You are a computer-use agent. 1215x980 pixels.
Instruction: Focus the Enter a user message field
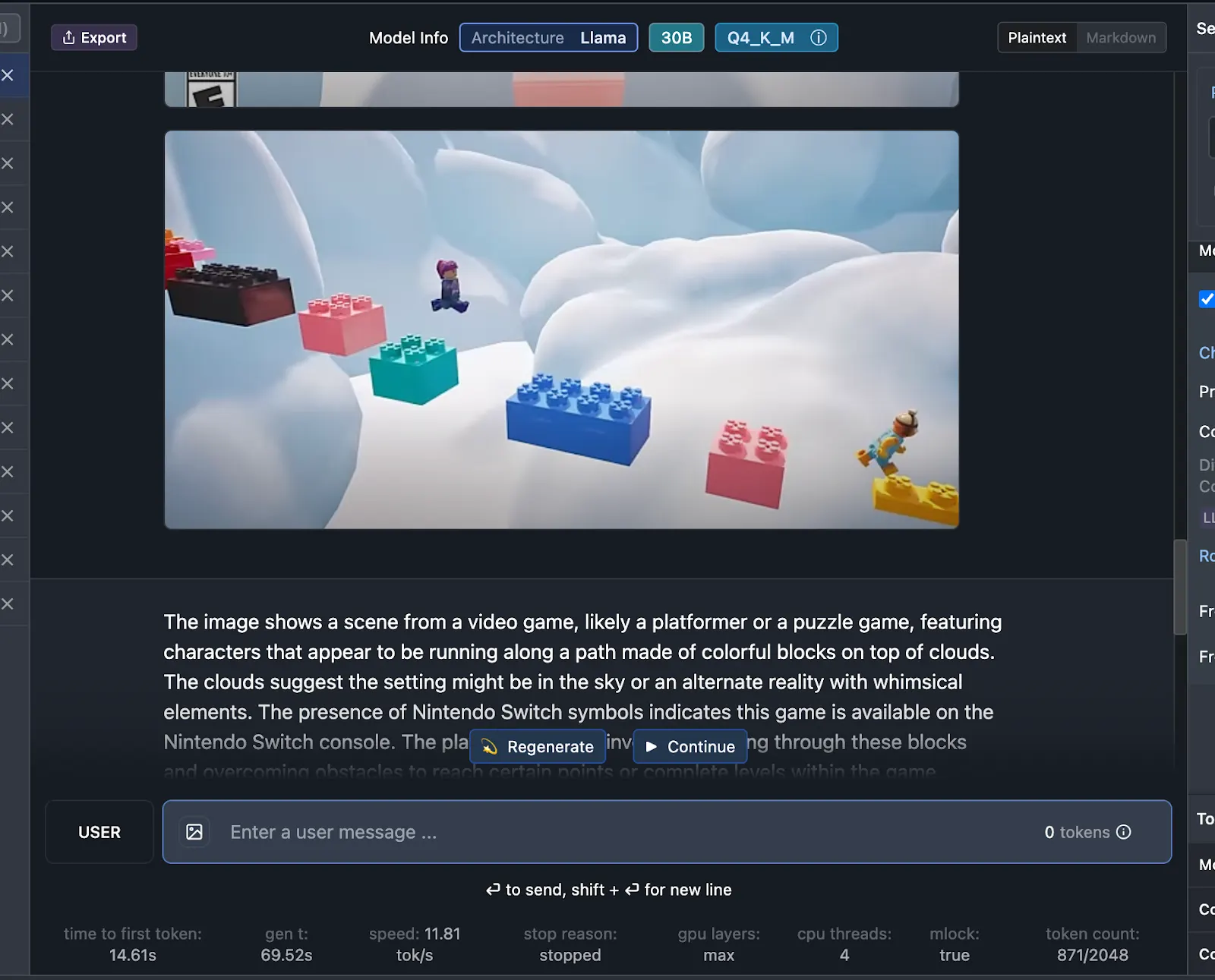pyautogui.click(x=667, y=832)
